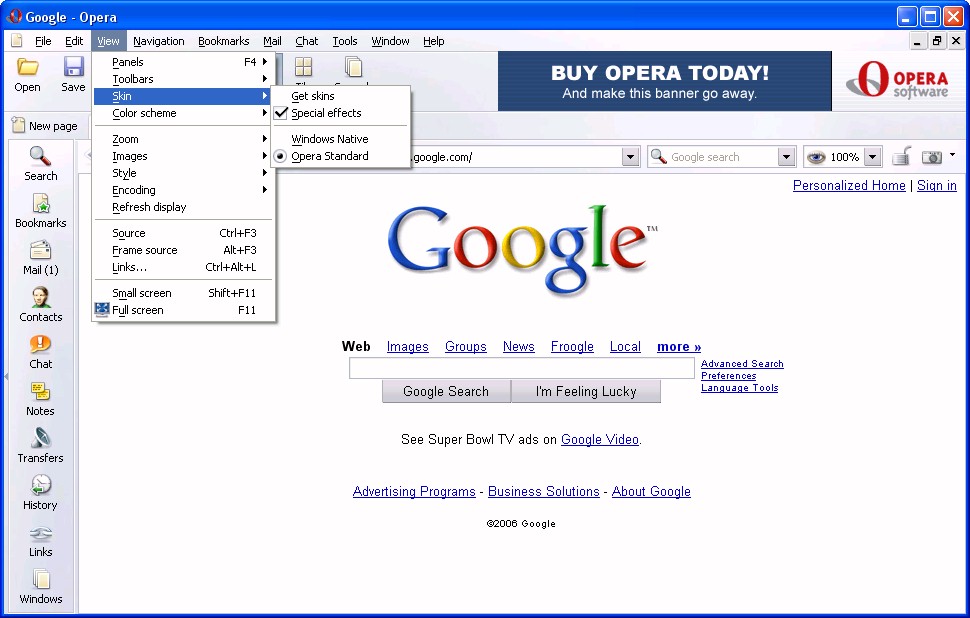Expand the Color scheme submenu
Screen dimensions: 970x618
(x=182, y=113)
